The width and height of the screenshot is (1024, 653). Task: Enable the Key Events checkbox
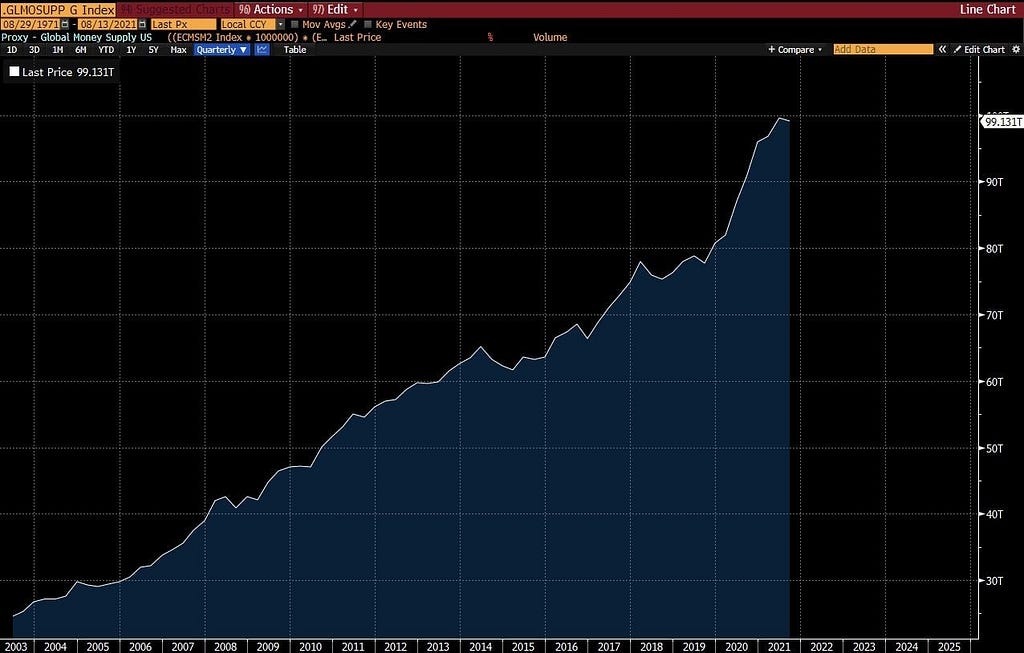click(x=368, y=24)
